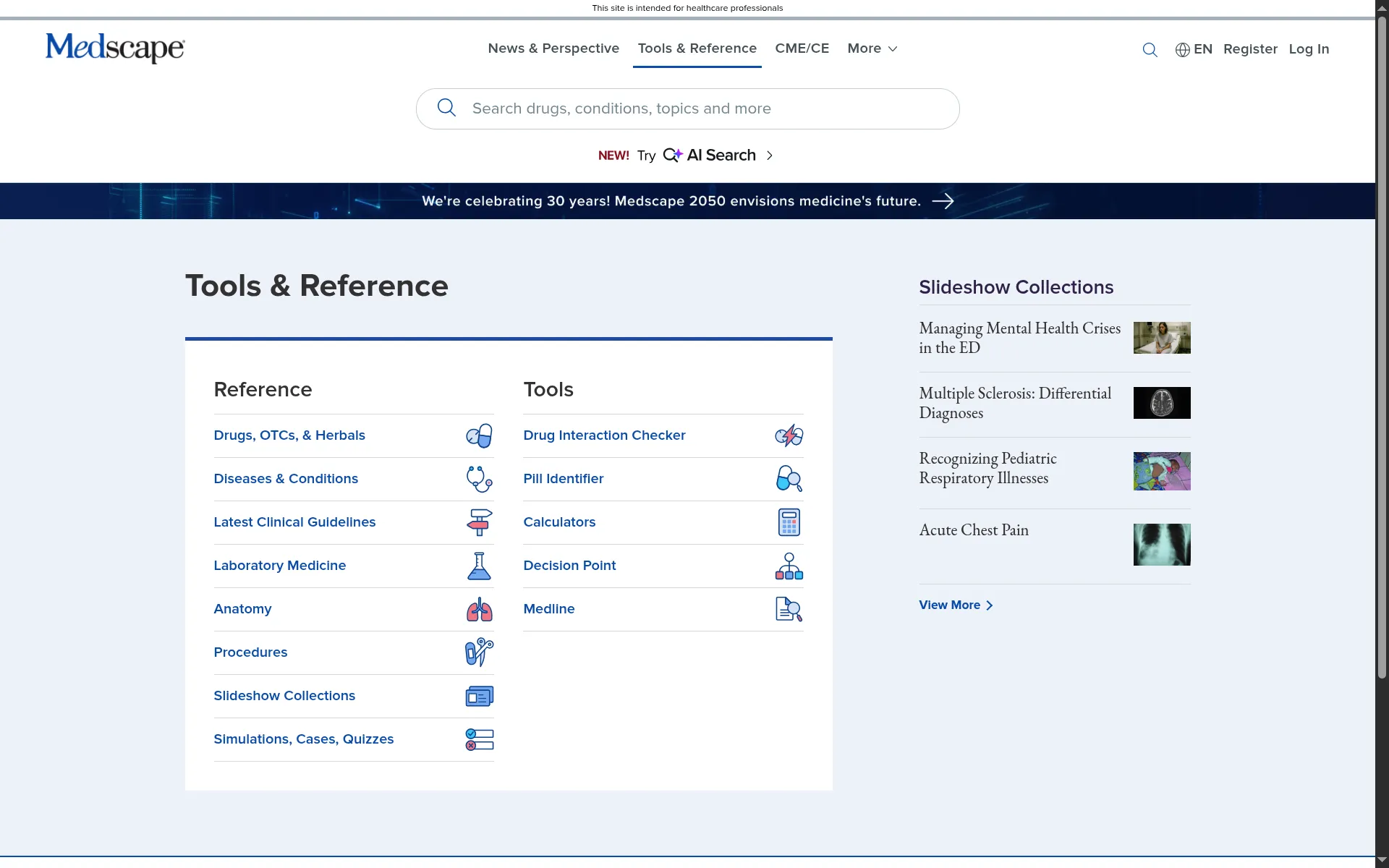The height and width of the screenshot is (868, 1389).
Task: Click the Pill Identifier magnifier icon
Action: coord(789,479)
